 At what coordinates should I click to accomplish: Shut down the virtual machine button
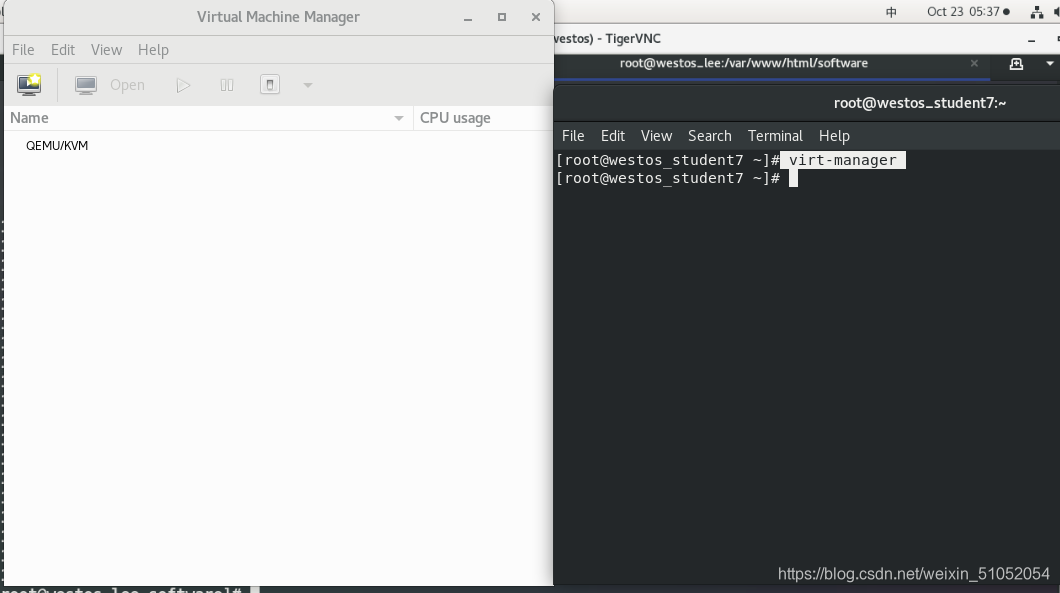point(270,85)
